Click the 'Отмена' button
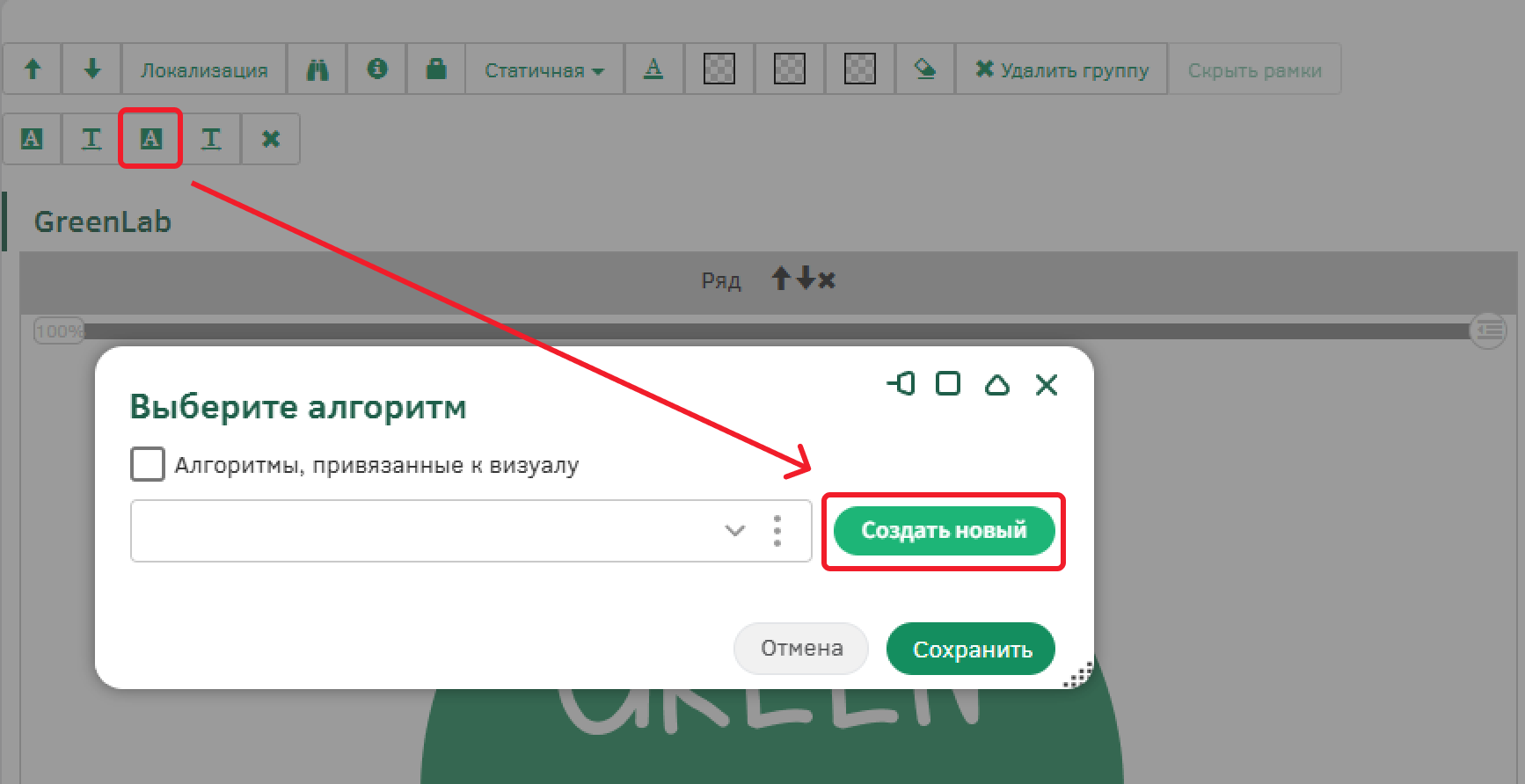The width and height of the screenshot is (1525, 784). pos(800,649)
